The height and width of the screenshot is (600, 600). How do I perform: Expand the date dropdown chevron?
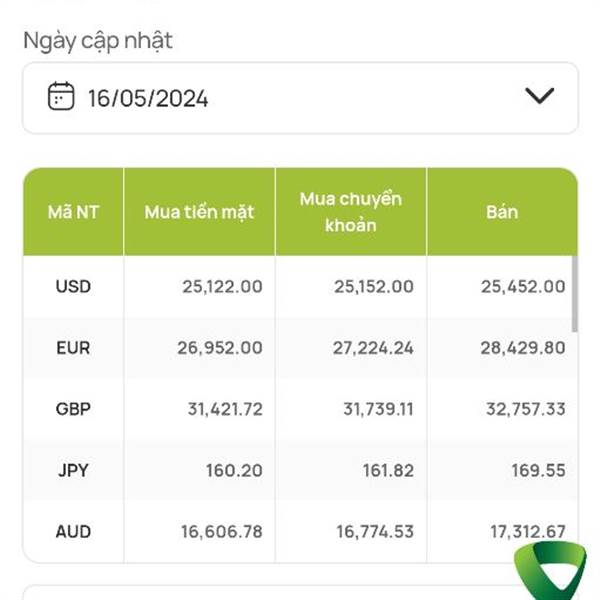[540, 96]
